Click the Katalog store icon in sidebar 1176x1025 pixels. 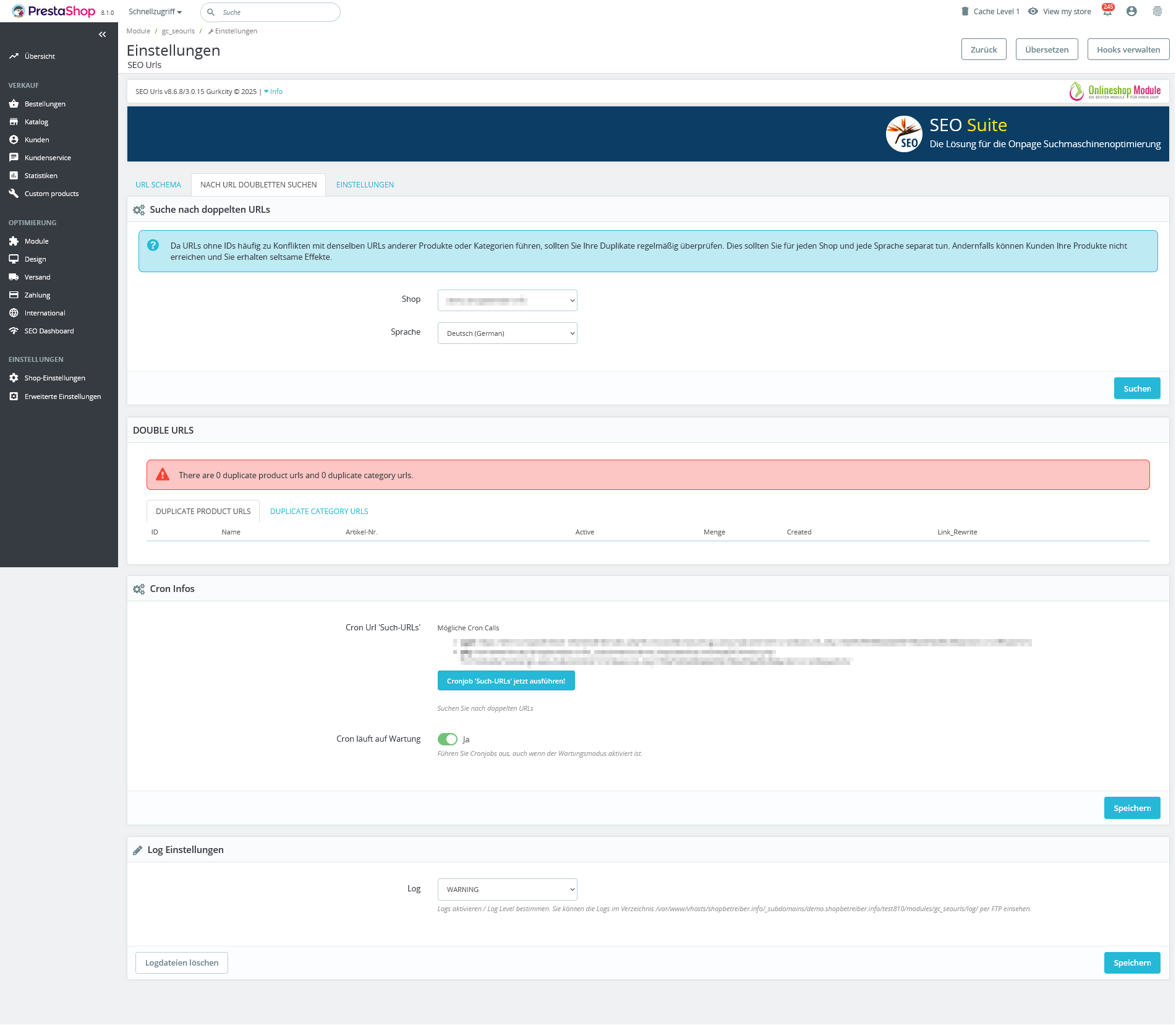tap(14, 122)
